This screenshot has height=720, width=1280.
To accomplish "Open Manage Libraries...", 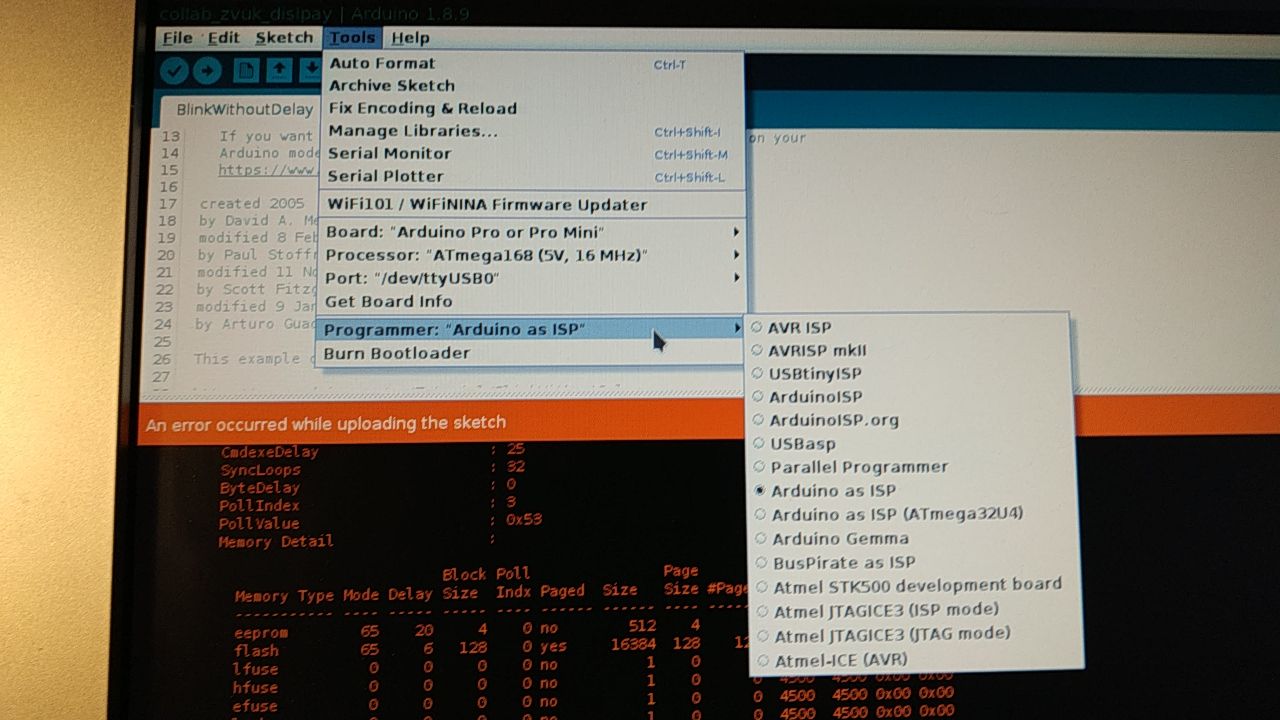I will pos(531,131).
